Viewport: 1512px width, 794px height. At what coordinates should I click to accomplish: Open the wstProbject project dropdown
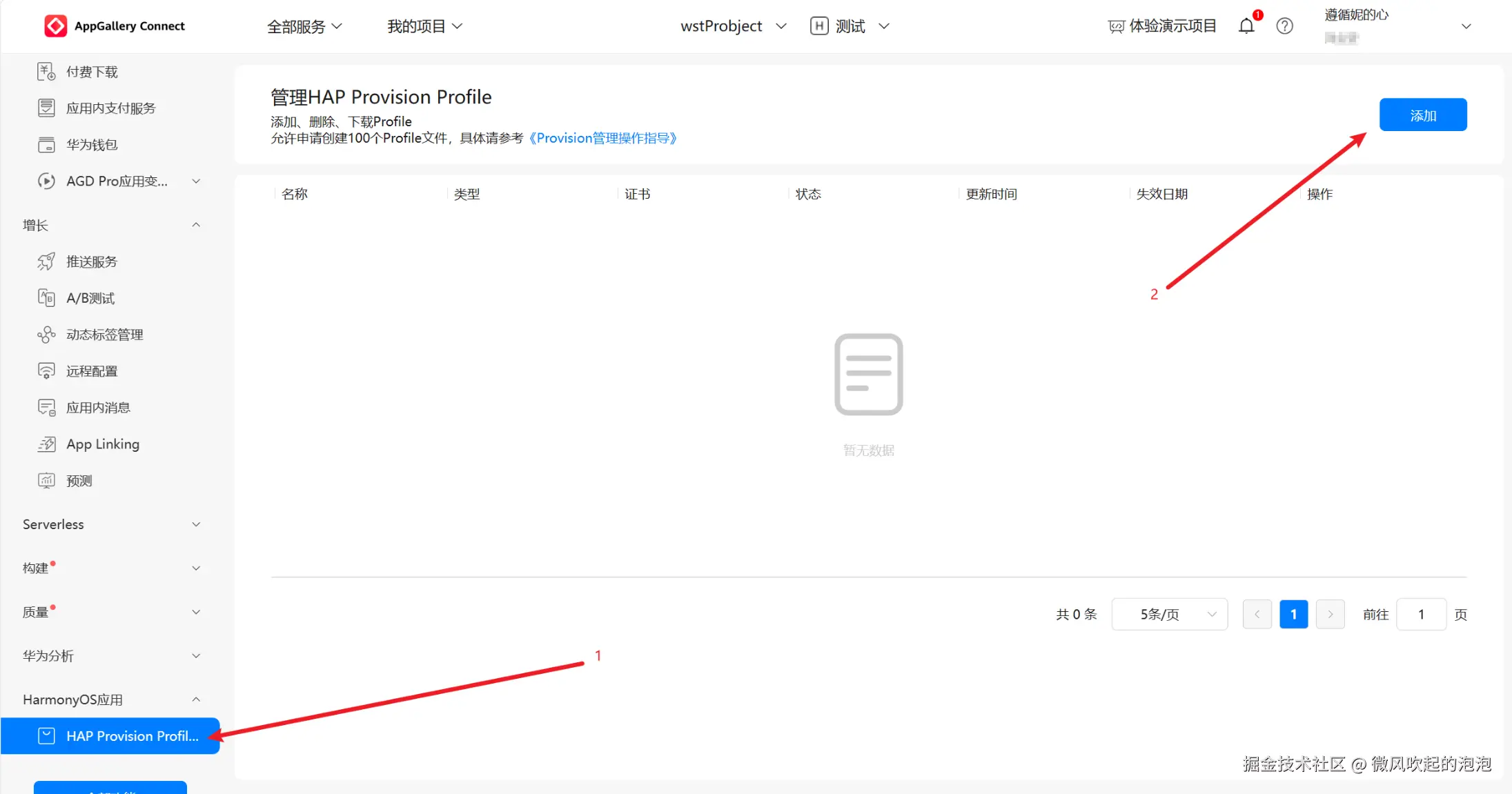(x=733, y=26)
